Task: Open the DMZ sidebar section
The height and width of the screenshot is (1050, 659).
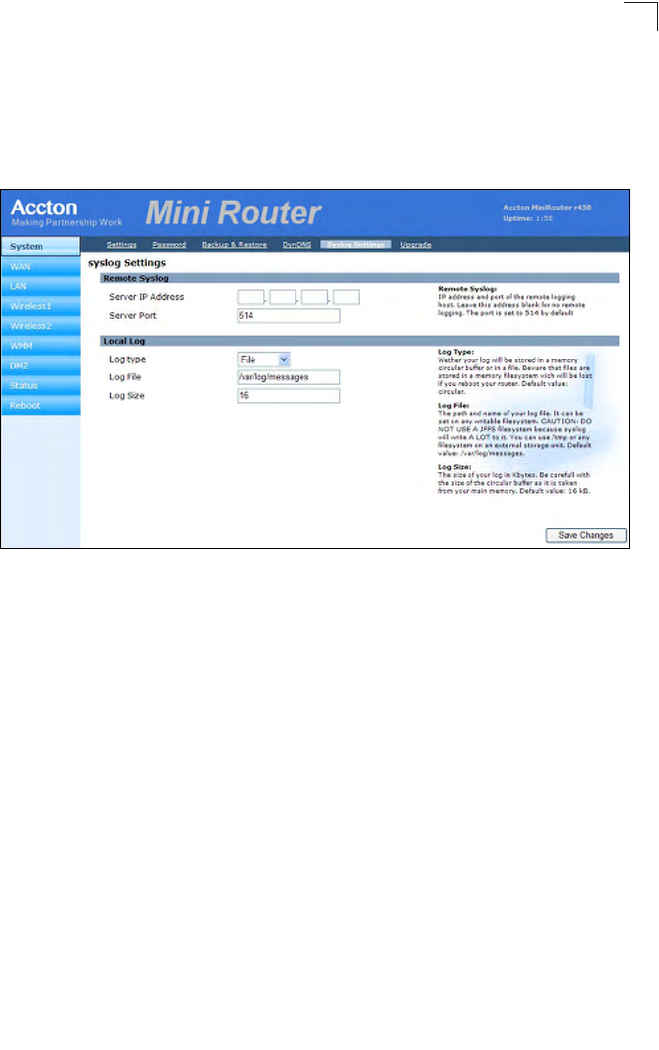Action: tap(40, 366)
